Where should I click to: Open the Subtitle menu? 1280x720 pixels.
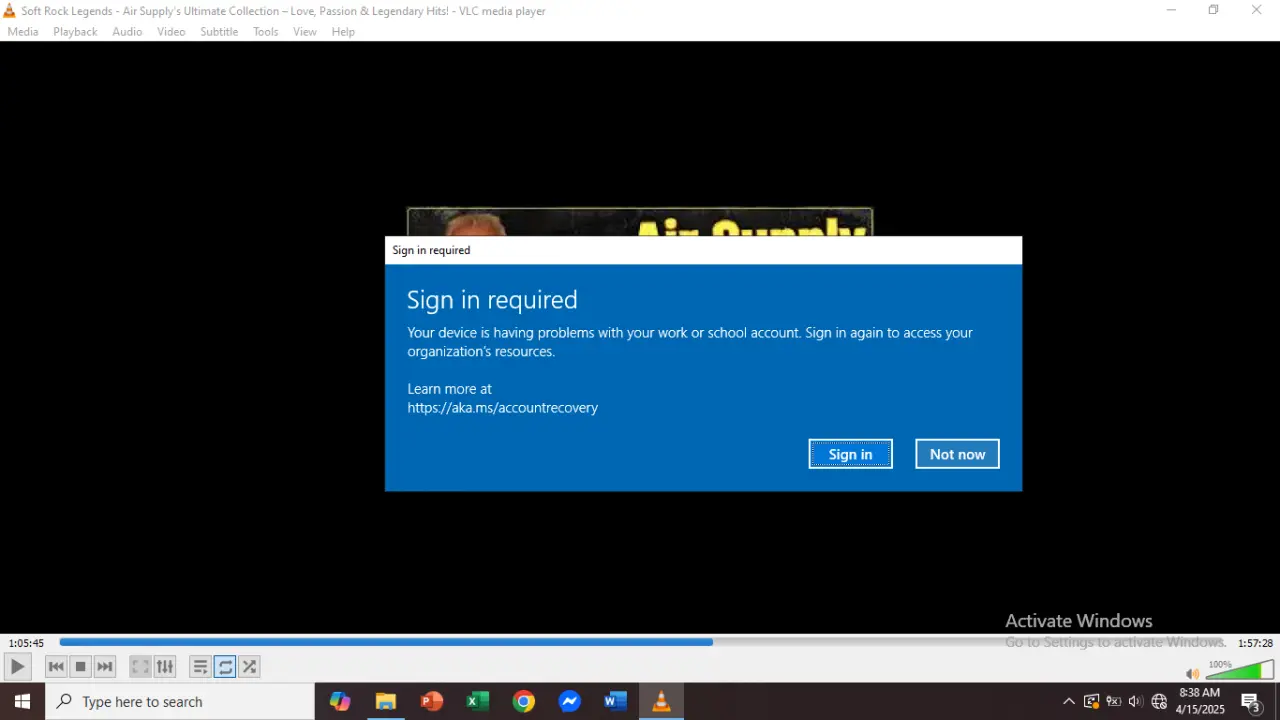point(219,32)
